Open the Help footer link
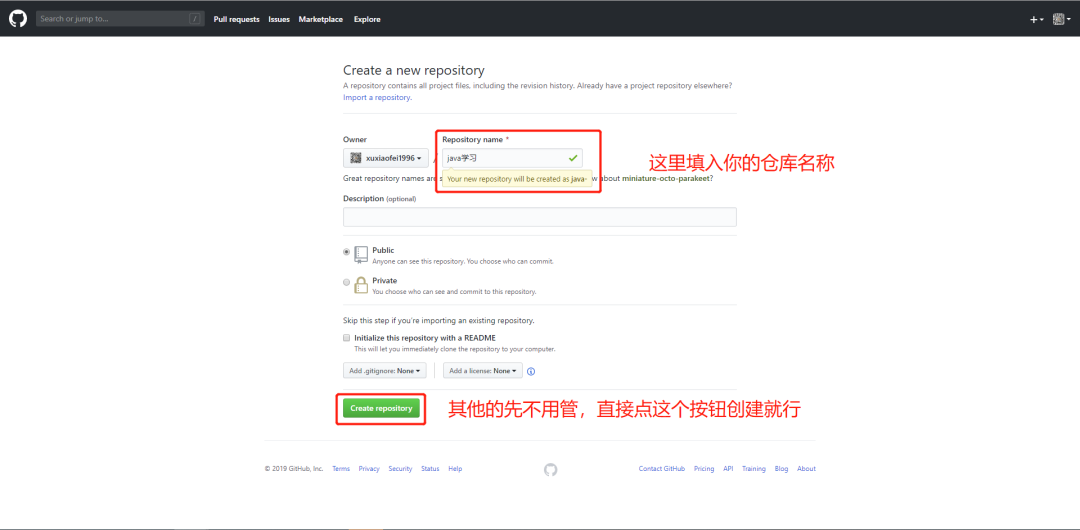 pyautogui.click(x=455, y=469)
